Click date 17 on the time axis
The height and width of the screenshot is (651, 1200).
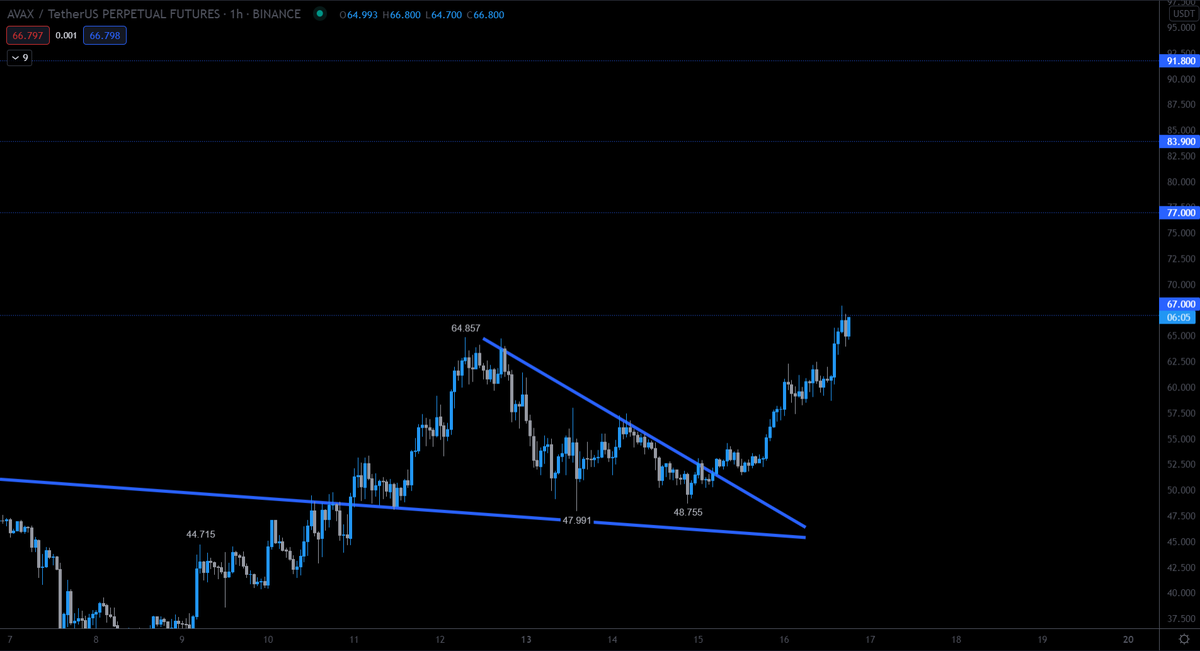point(870,639)
